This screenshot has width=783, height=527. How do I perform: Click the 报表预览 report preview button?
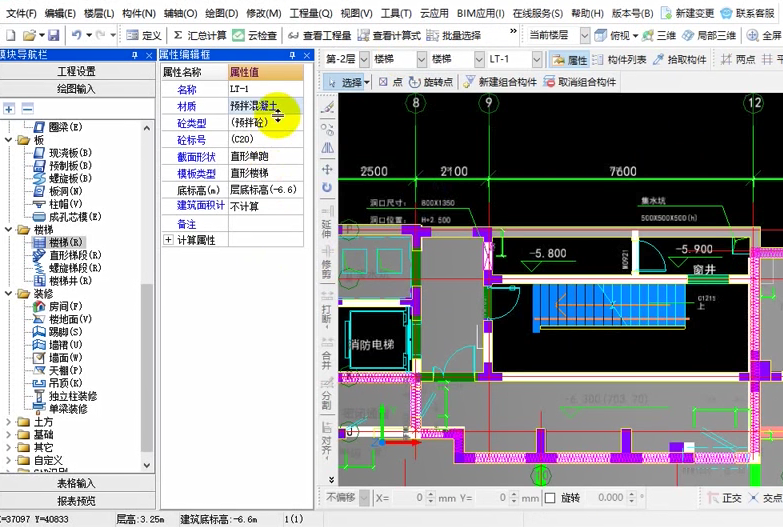[76, 500]
